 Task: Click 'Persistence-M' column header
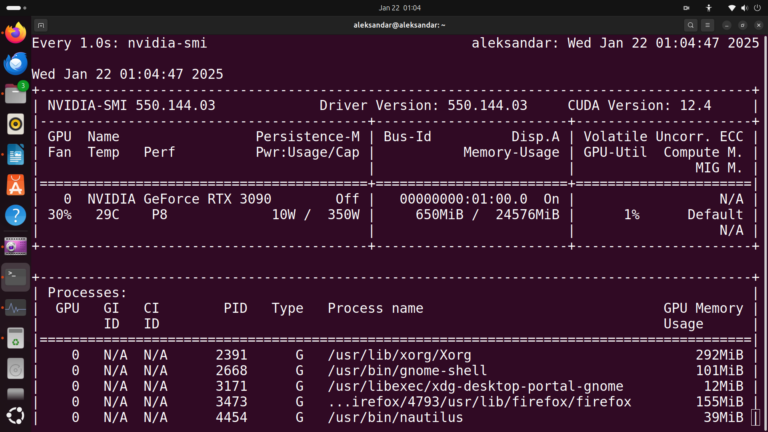pos(307,136)
